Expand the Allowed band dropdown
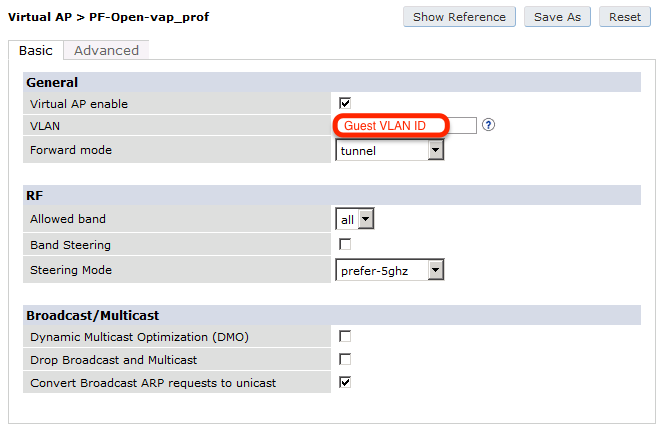The image size is (672, 437). (354, 219)
